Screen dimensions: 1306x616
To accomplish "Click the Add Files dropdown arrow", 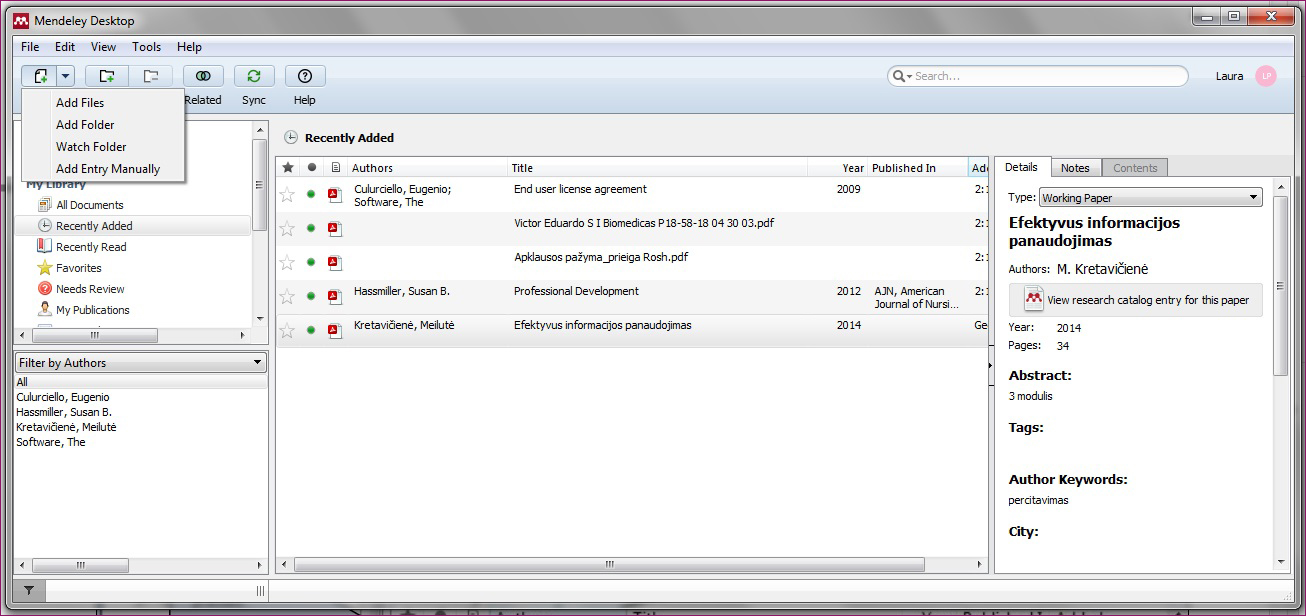I will tap(66, 76).
